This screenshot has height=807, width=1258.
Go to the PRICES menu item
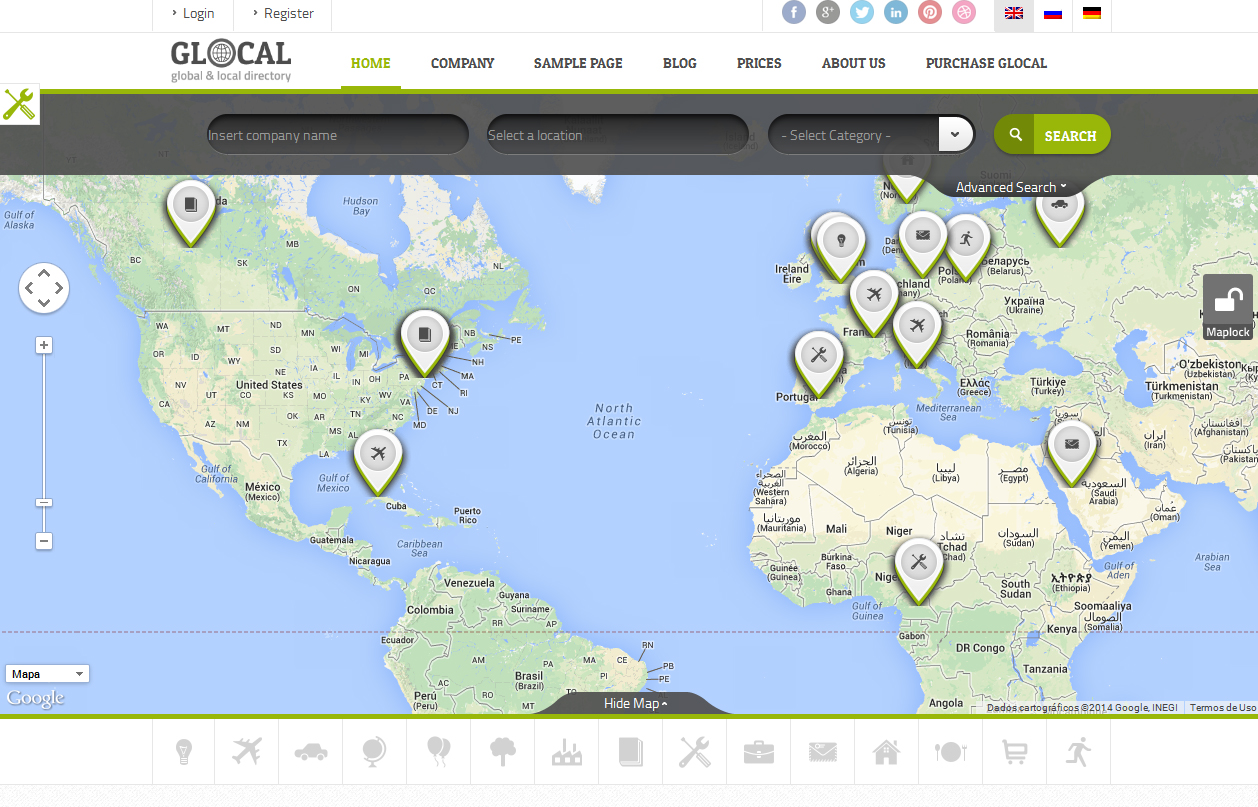[x=758, y=63]
